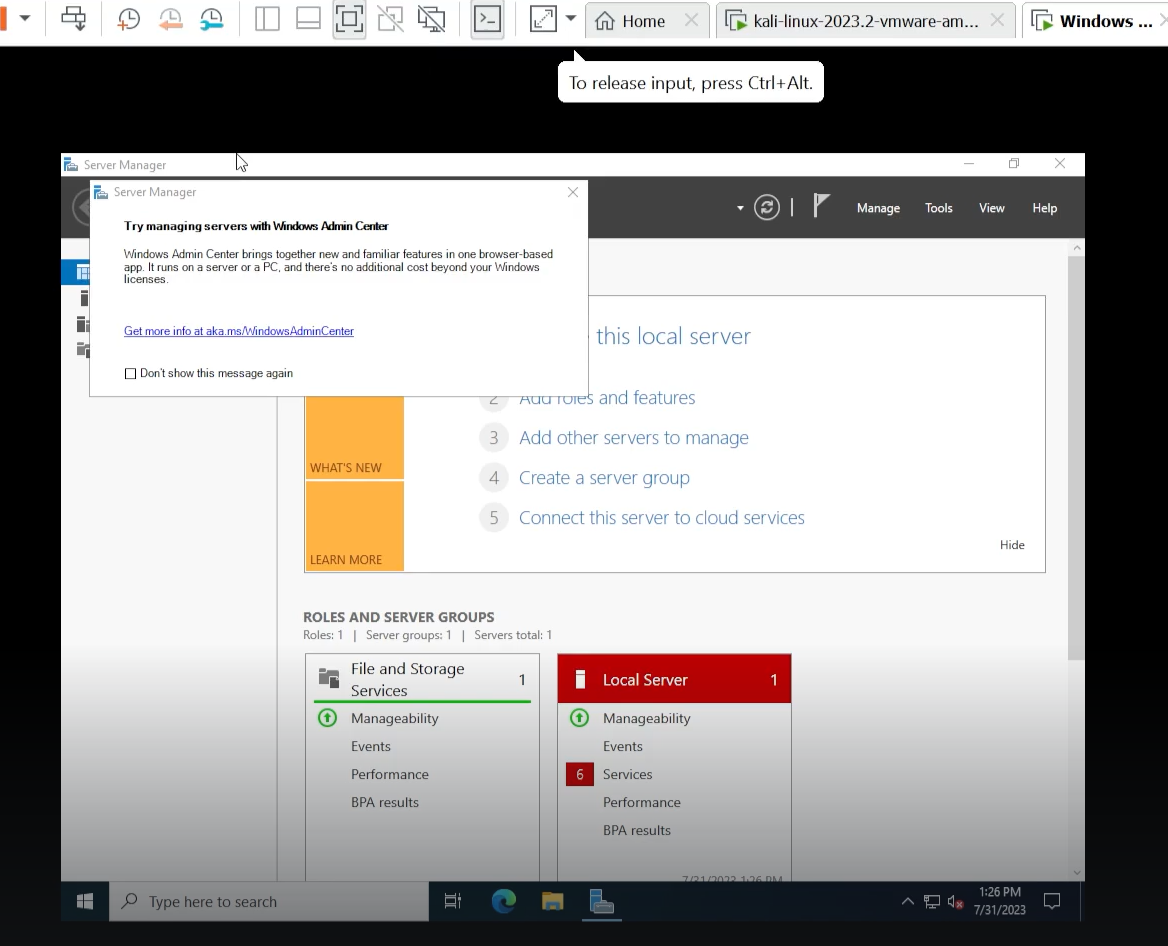This screenshot has height=946, width=1168.
Task: Open the notifications flag icon
Action: [x=821, y=206]
